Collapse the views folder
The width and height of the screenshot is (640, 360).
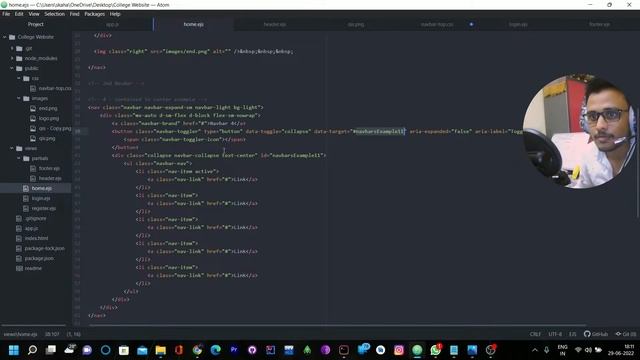[x=12, y=148]
